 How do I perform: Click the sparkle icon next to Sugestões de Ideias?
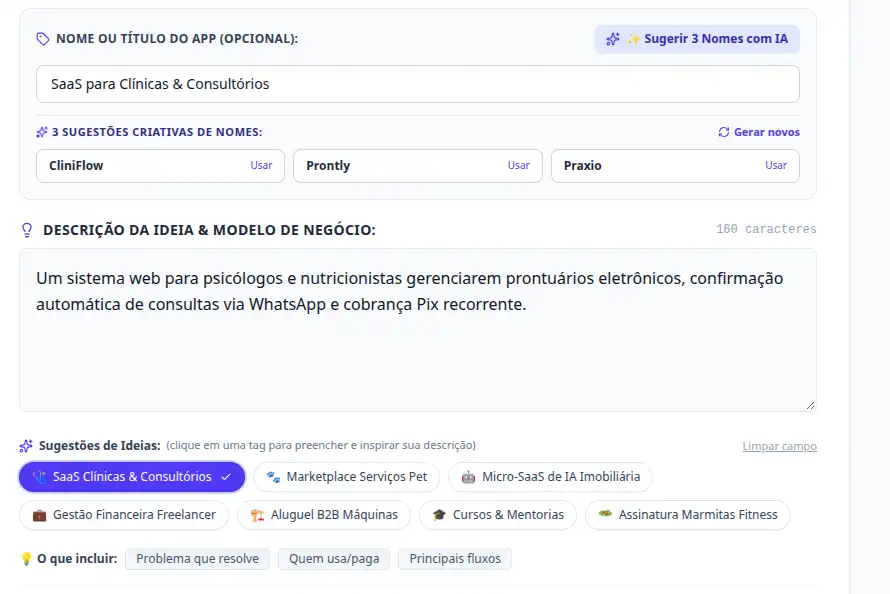26,446
